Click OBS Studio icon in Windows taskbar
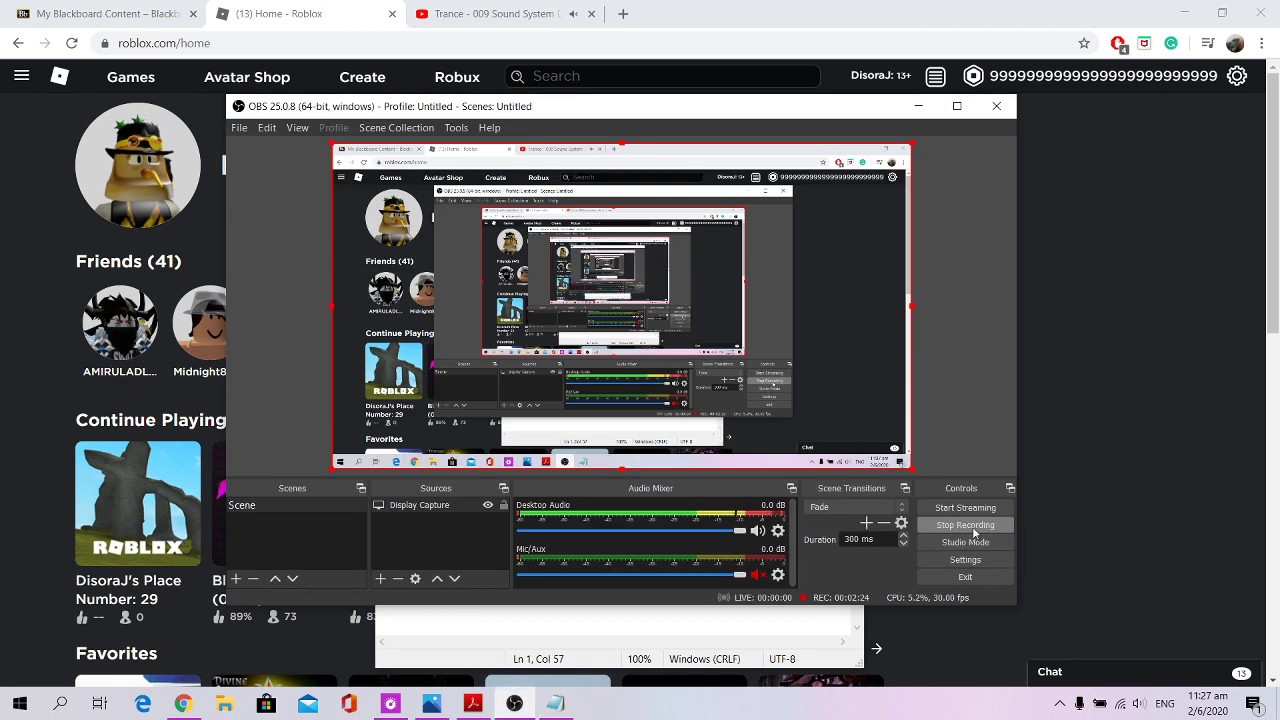1280x720 pixels. click(x=514, y=704)
